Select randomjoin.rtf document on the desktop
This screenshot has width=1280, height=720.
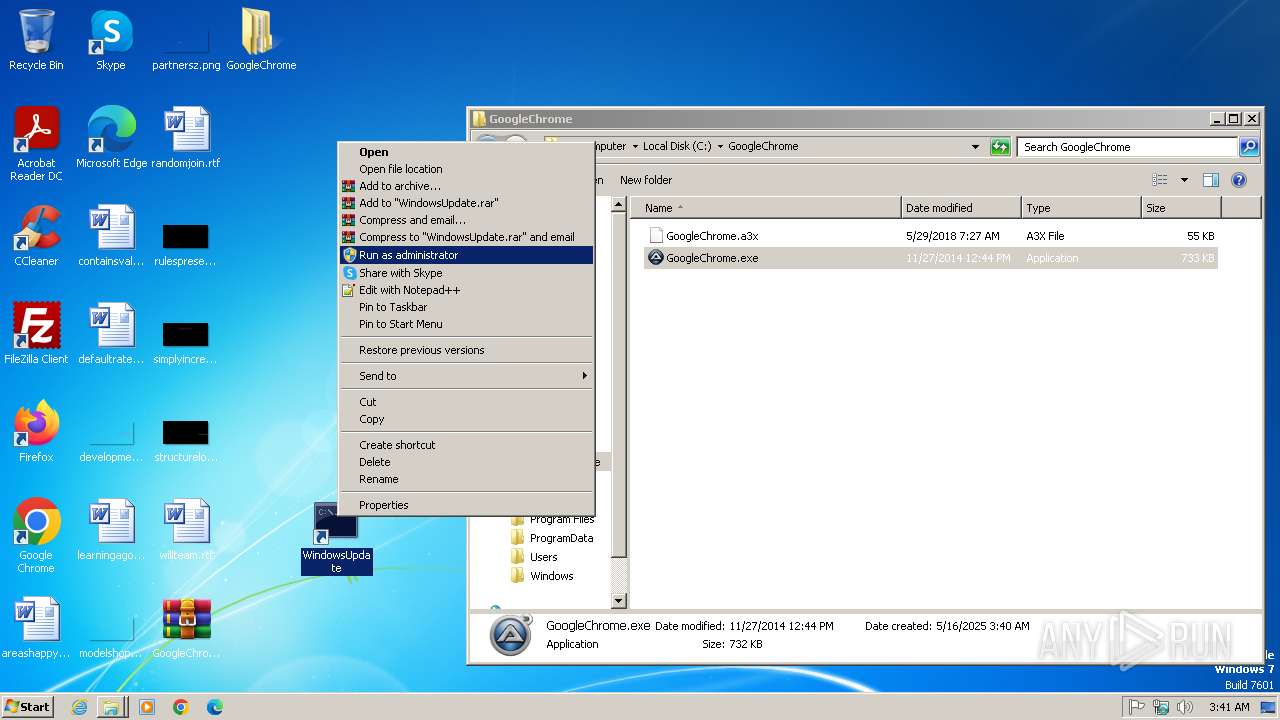click(x=186, y=138)
